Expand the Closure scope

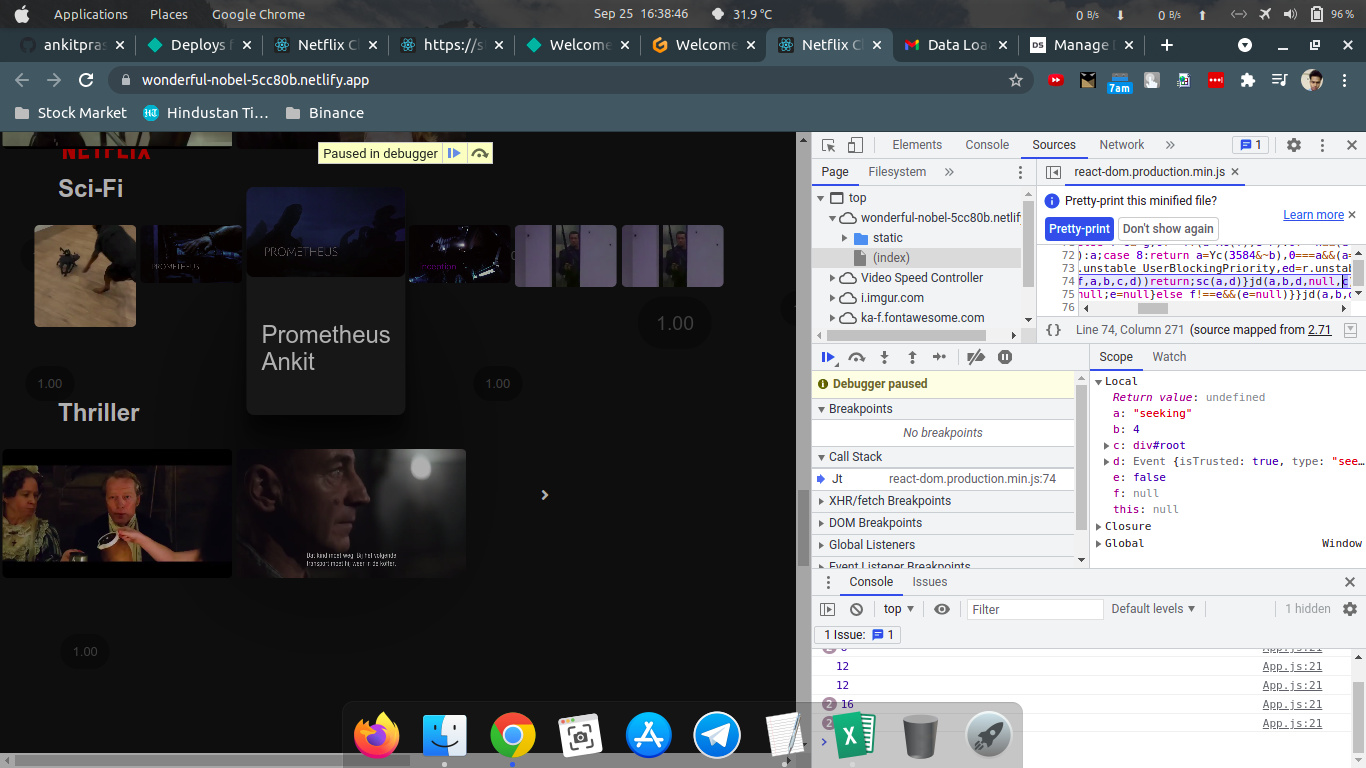click(x=1097, y=527)
